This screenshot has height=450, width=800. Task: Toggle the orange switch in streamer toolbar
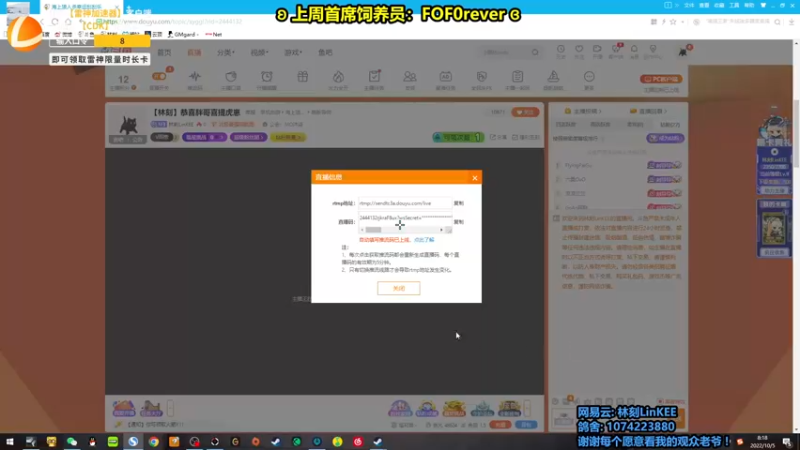click(159, 77)
